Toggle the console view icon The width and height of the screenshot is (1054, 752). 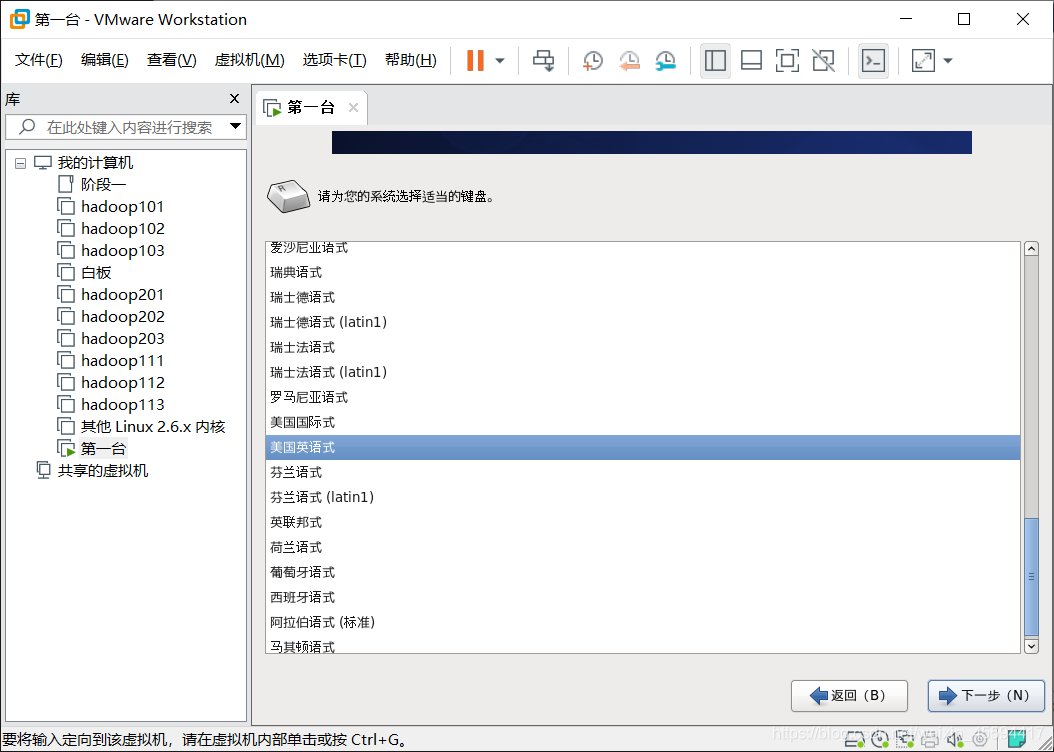pyautogui.click(x=873, y=60)
